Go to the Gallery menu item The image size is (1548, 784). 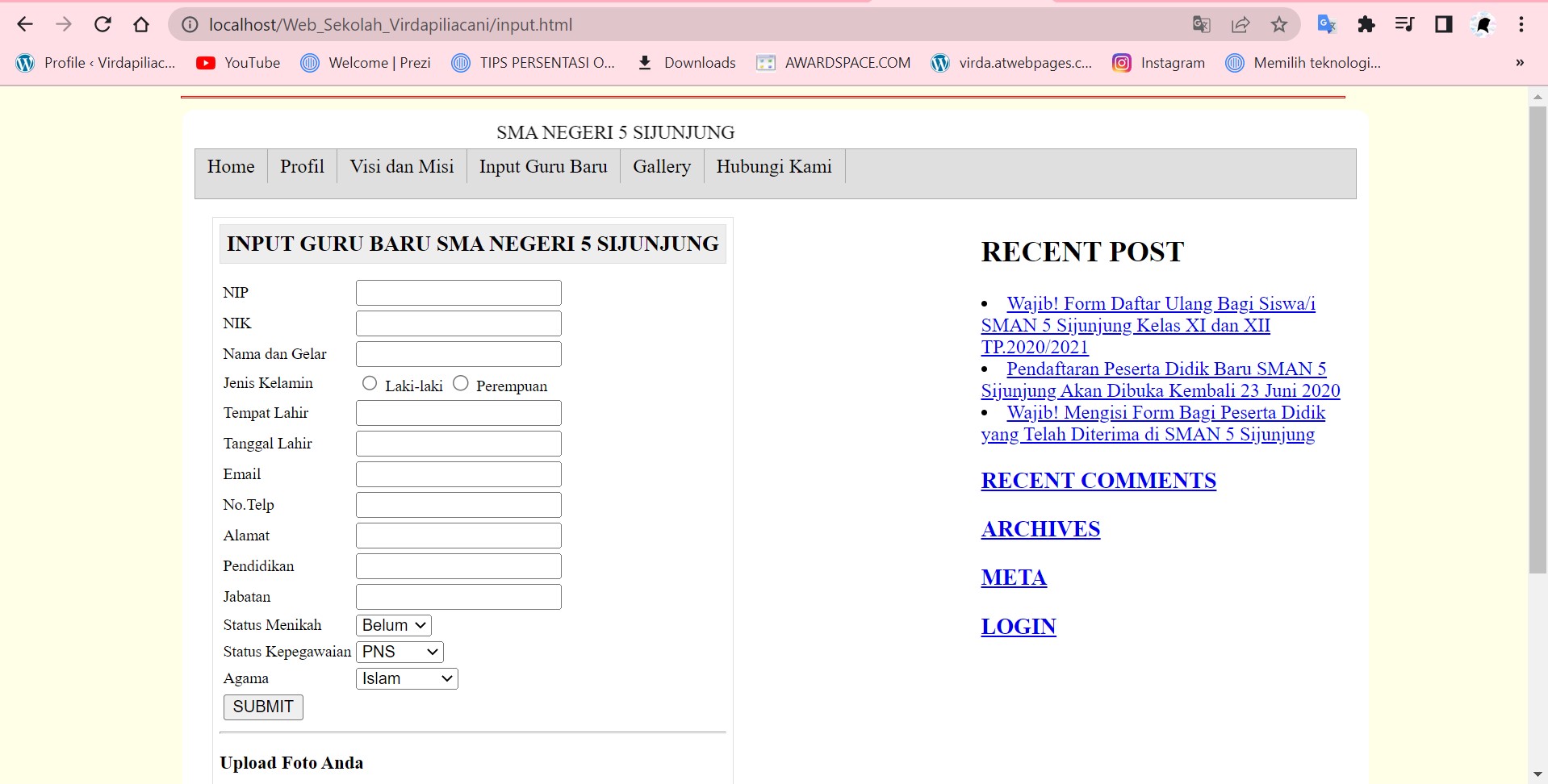pos(662,166)
